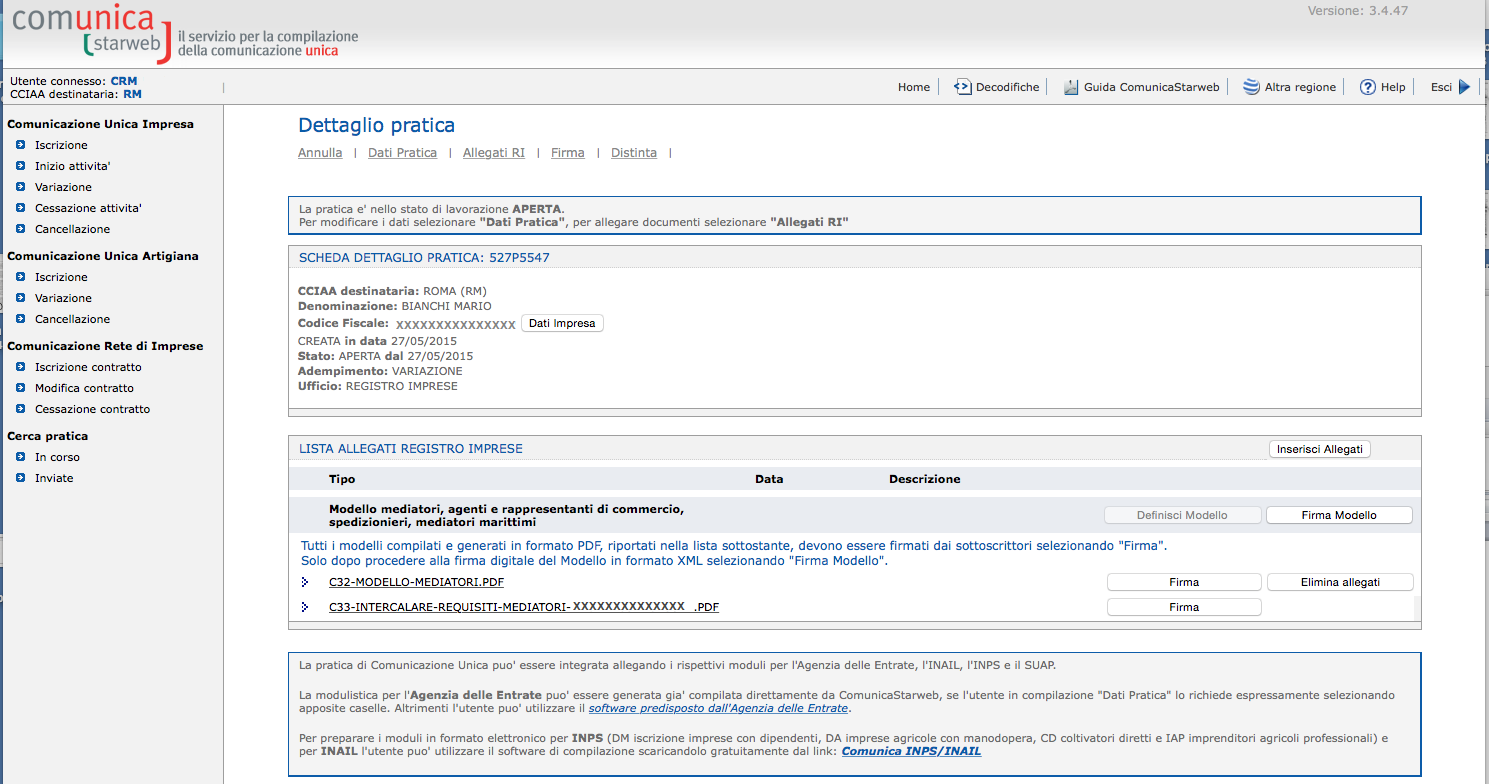Click the Firma Modello button
Image resolution: width=1489 pixels, height=784 pixels.
click(x=1339, y=515)
